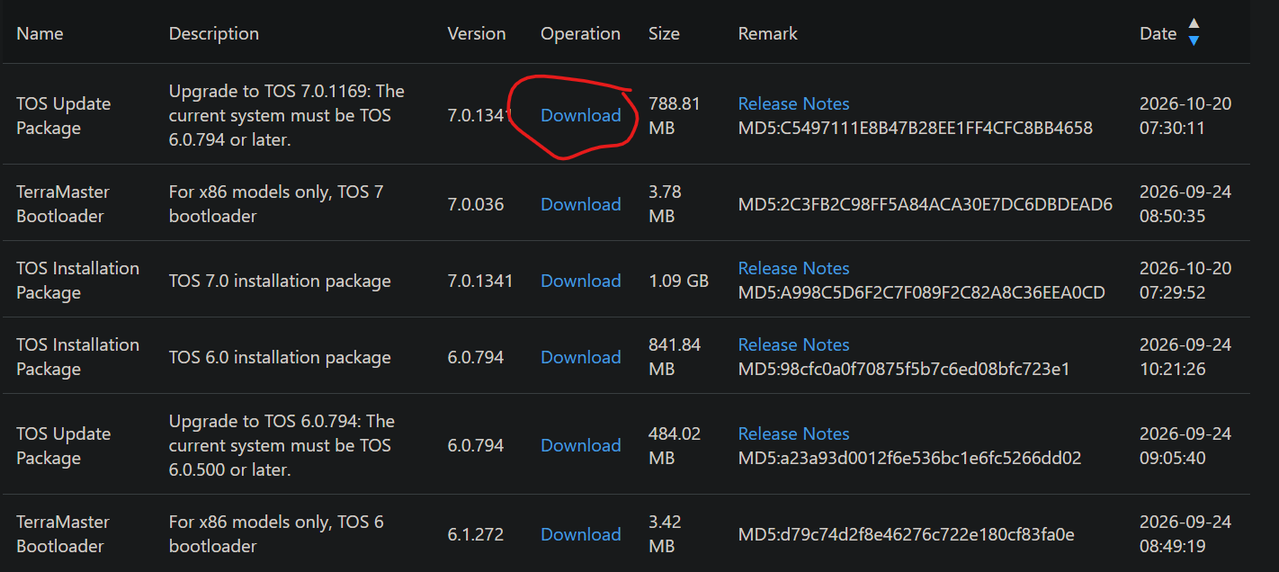Click version 6.1.272 cell
This screenshot has height=572, width=1279.
click(x=476, y=534)
